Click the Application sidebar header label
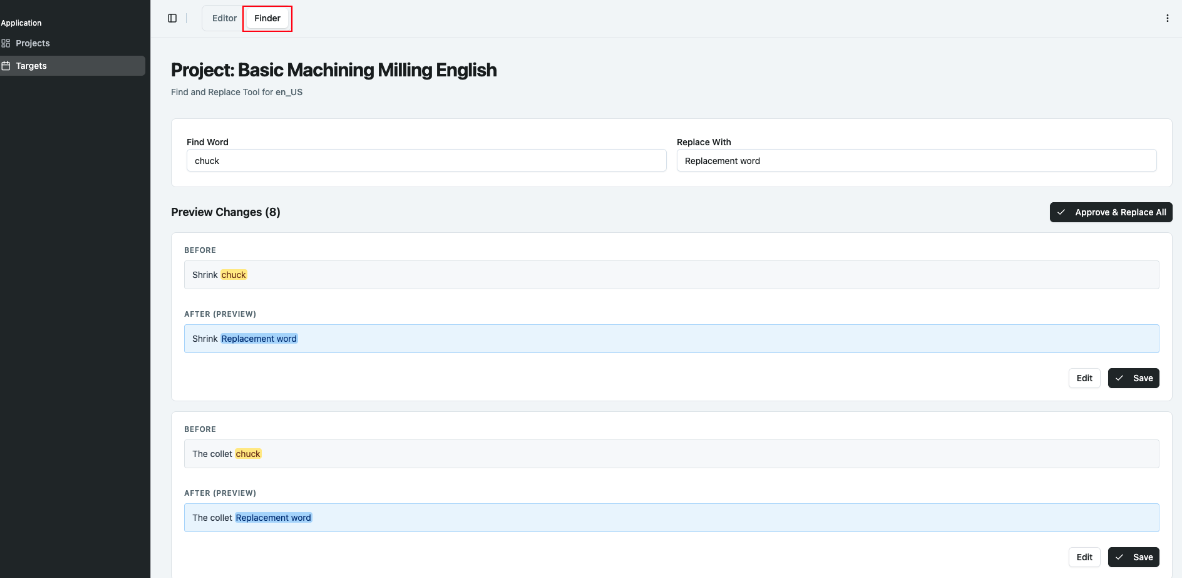 point(21,23)
